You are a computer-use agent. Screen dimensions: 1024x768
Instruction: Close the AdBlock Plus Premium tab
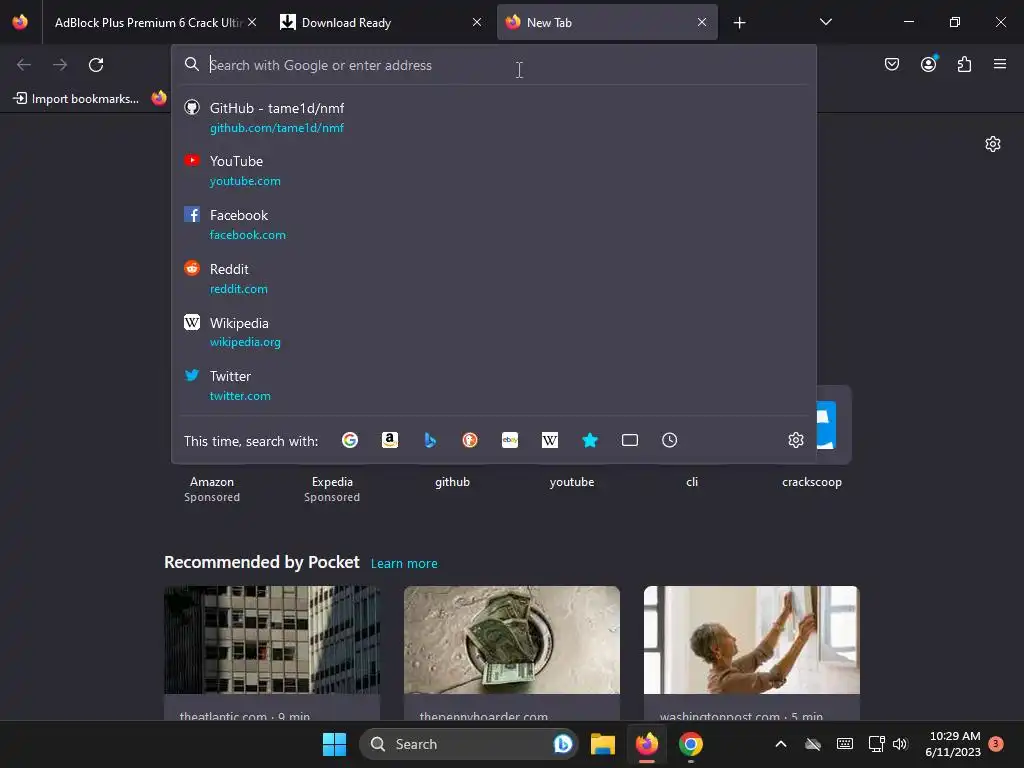coord(252,22)
